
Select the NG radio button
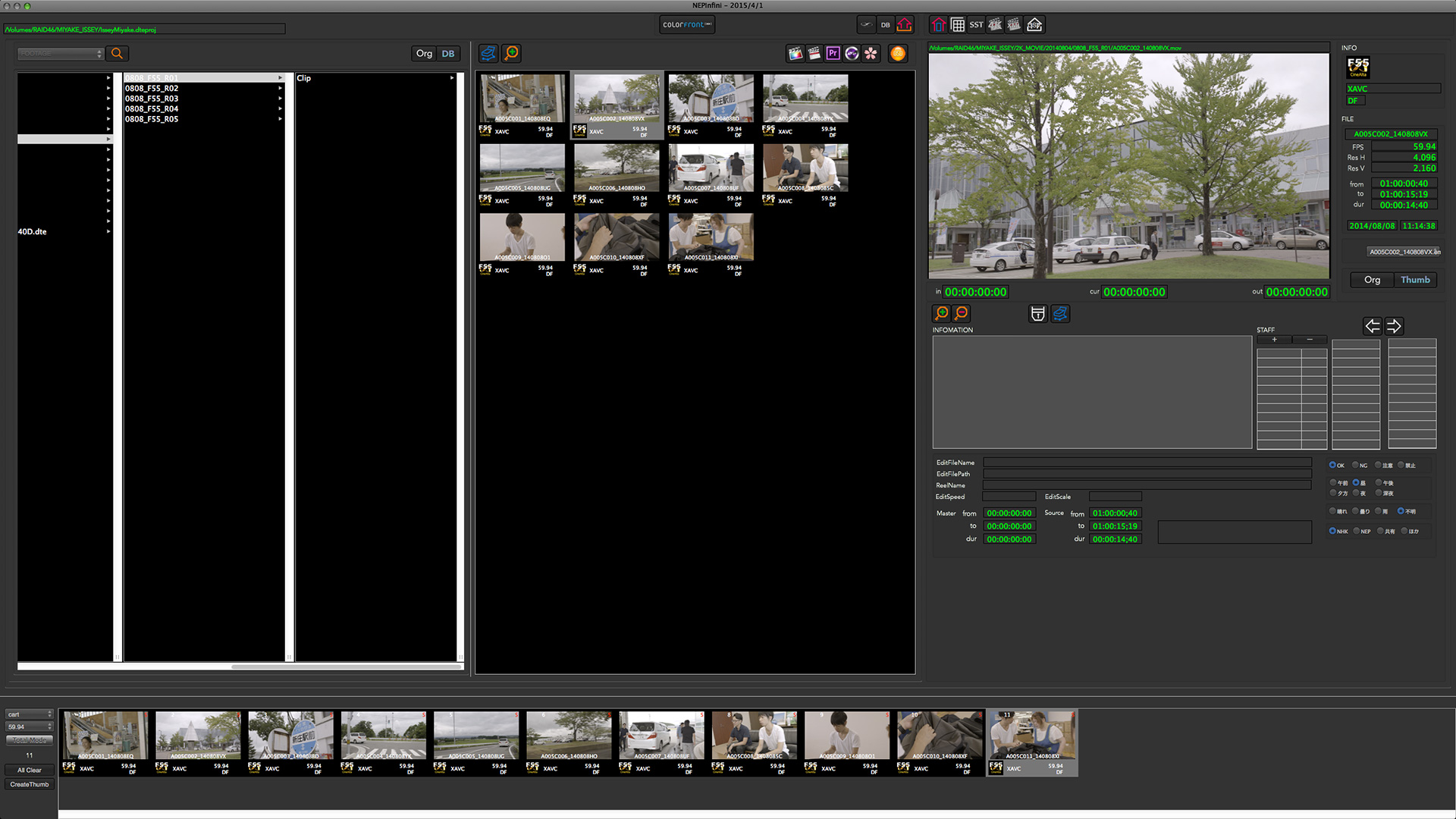pos(1356,465)
